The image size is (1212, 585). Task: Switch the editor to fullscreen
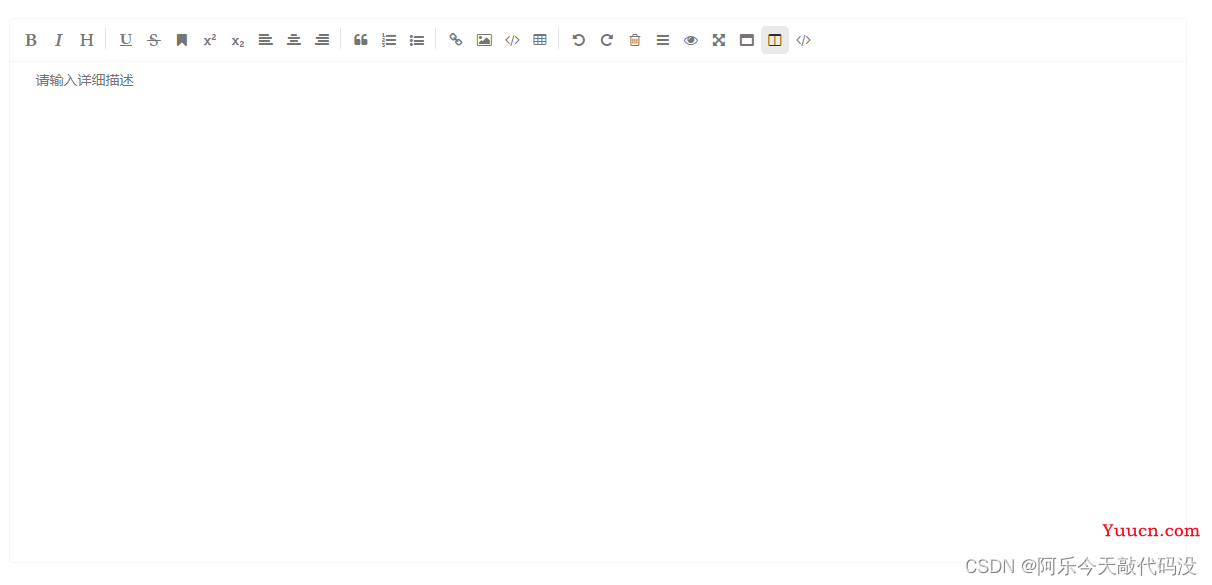tap(719, 40)
